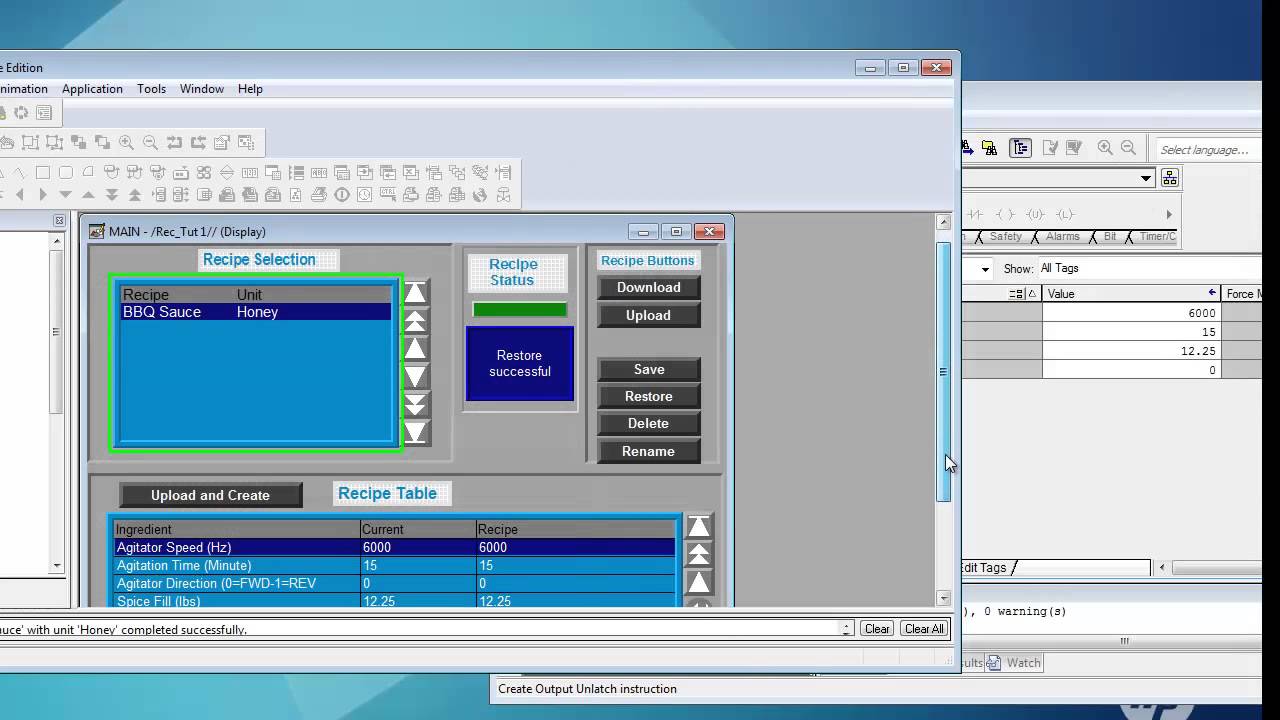Switch to the Alarms instruction tab

(x=1062, y=237)
